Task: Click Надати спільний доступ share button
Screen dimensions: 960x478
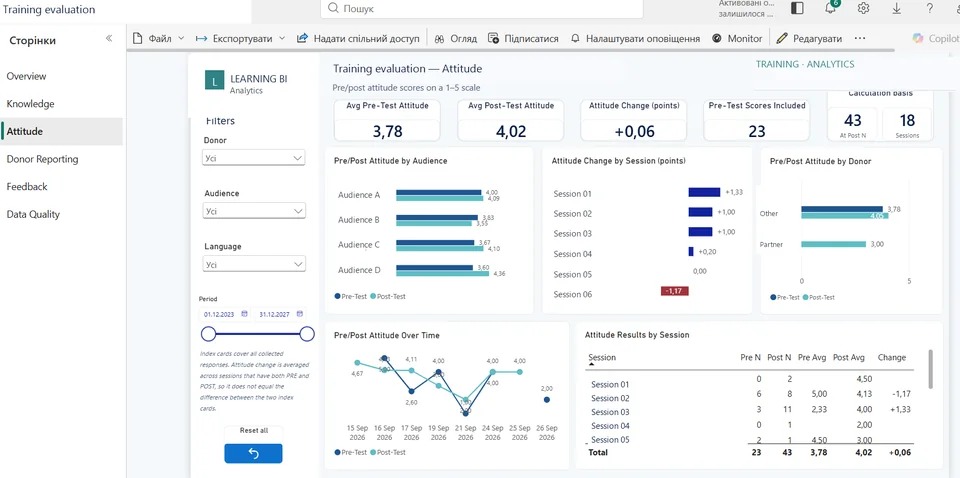Action: (x=358, y=38)
